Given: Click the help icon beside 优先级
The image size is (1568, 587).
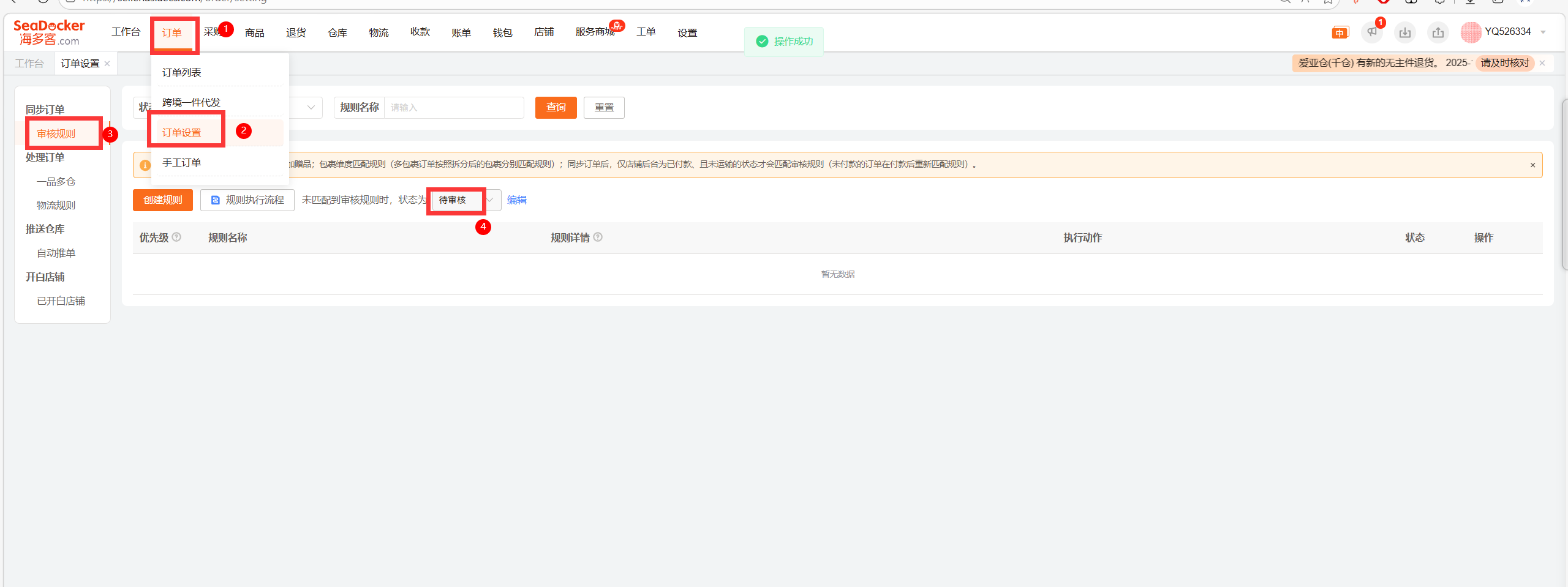Looking at the screenshot, I should 176,237.
